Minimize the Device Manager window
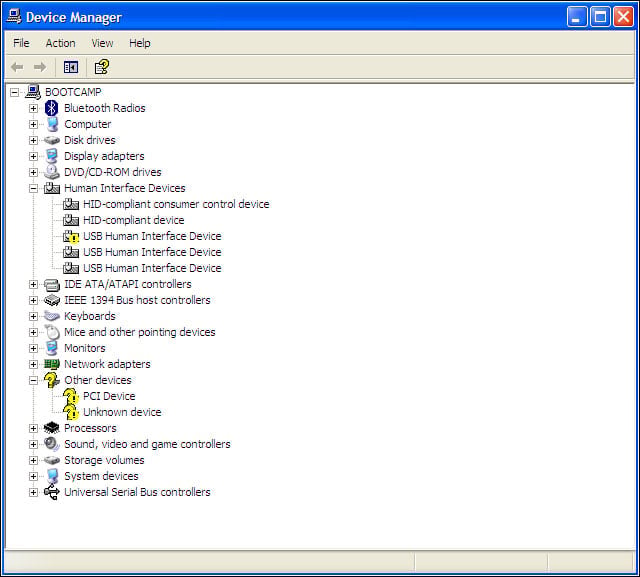 577,17
